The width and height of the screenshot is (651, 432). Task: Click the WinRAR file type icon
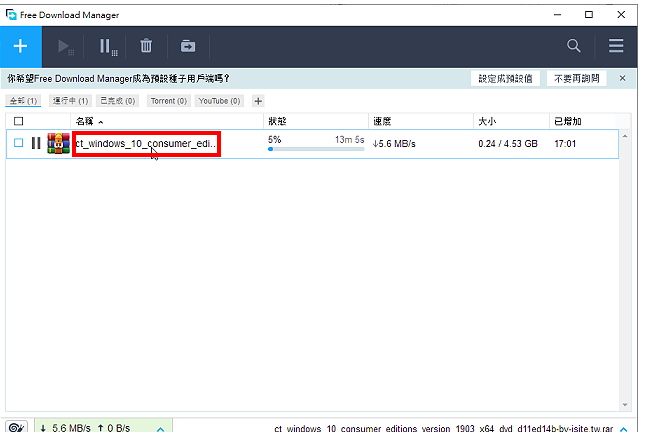pos(58,143)
